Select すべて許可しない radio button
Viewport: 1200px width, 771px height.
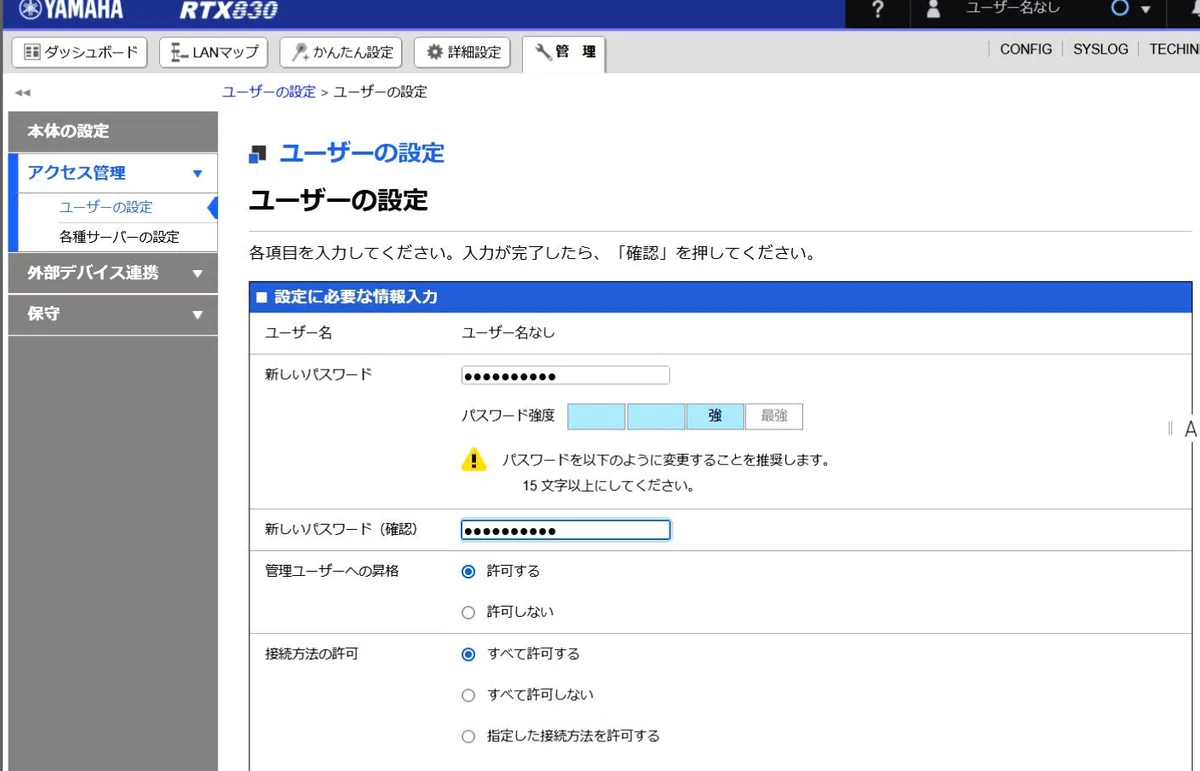[468, 695]
